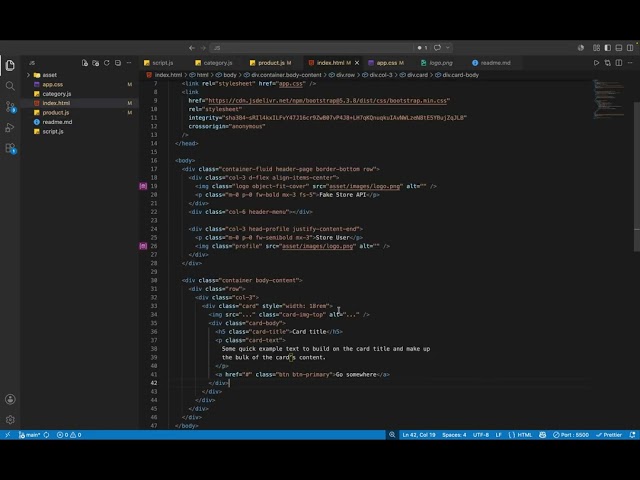Toggle the bottom panel
The height and width of the screenshot is (480, 640).
(619, 48)
